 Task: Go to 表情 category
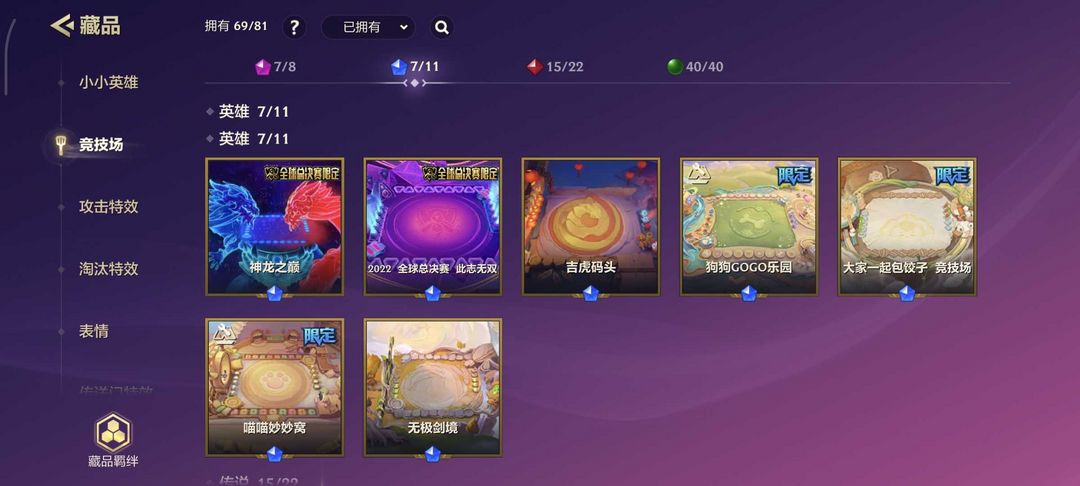pyautogui.click(x=94, y=331)
